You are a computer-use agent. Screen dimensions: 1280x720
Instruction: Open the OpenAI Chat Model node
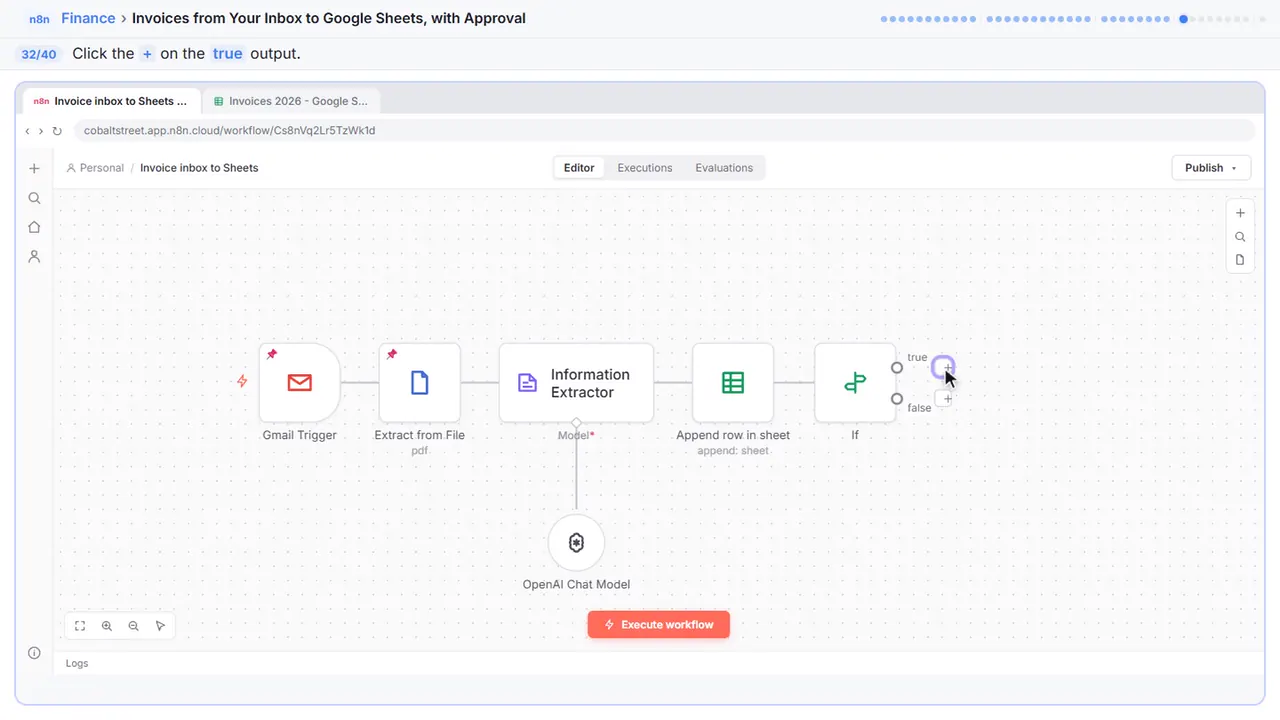(x=576, y=543)
